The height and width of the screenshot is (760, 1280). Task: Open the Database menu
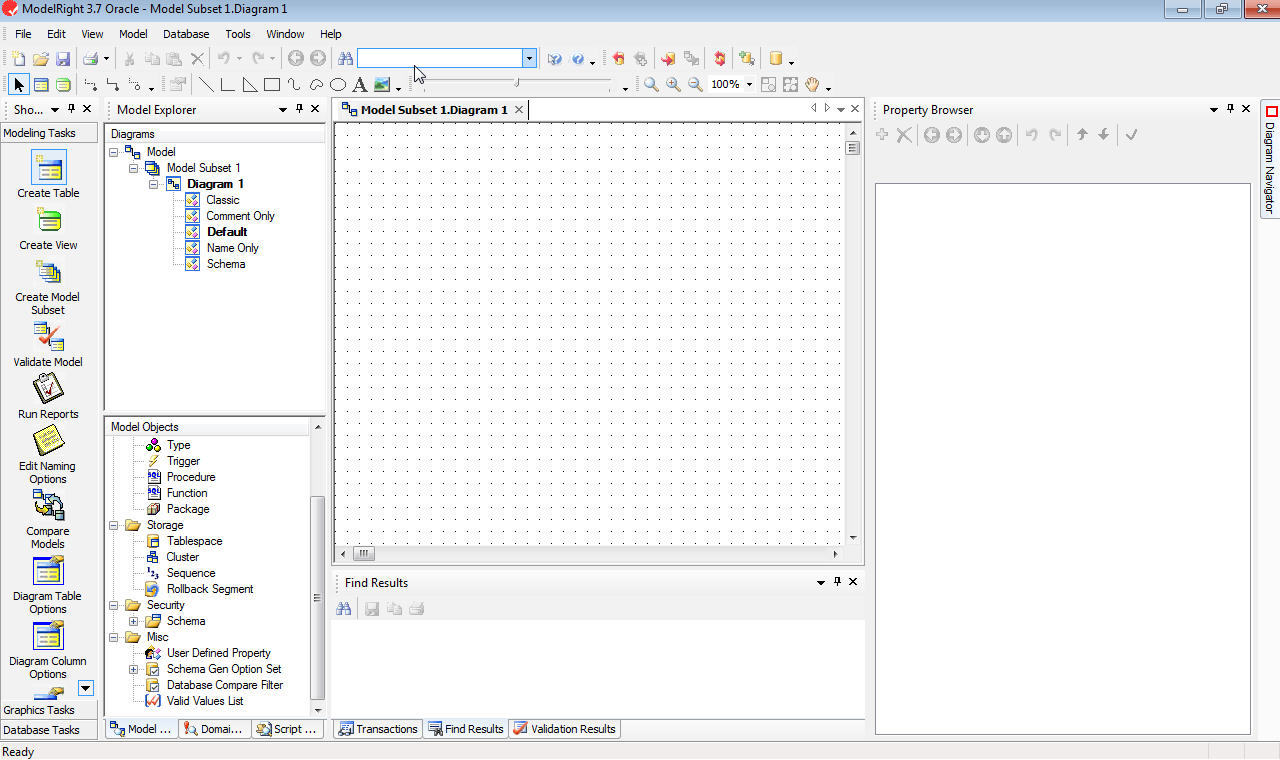186,34
